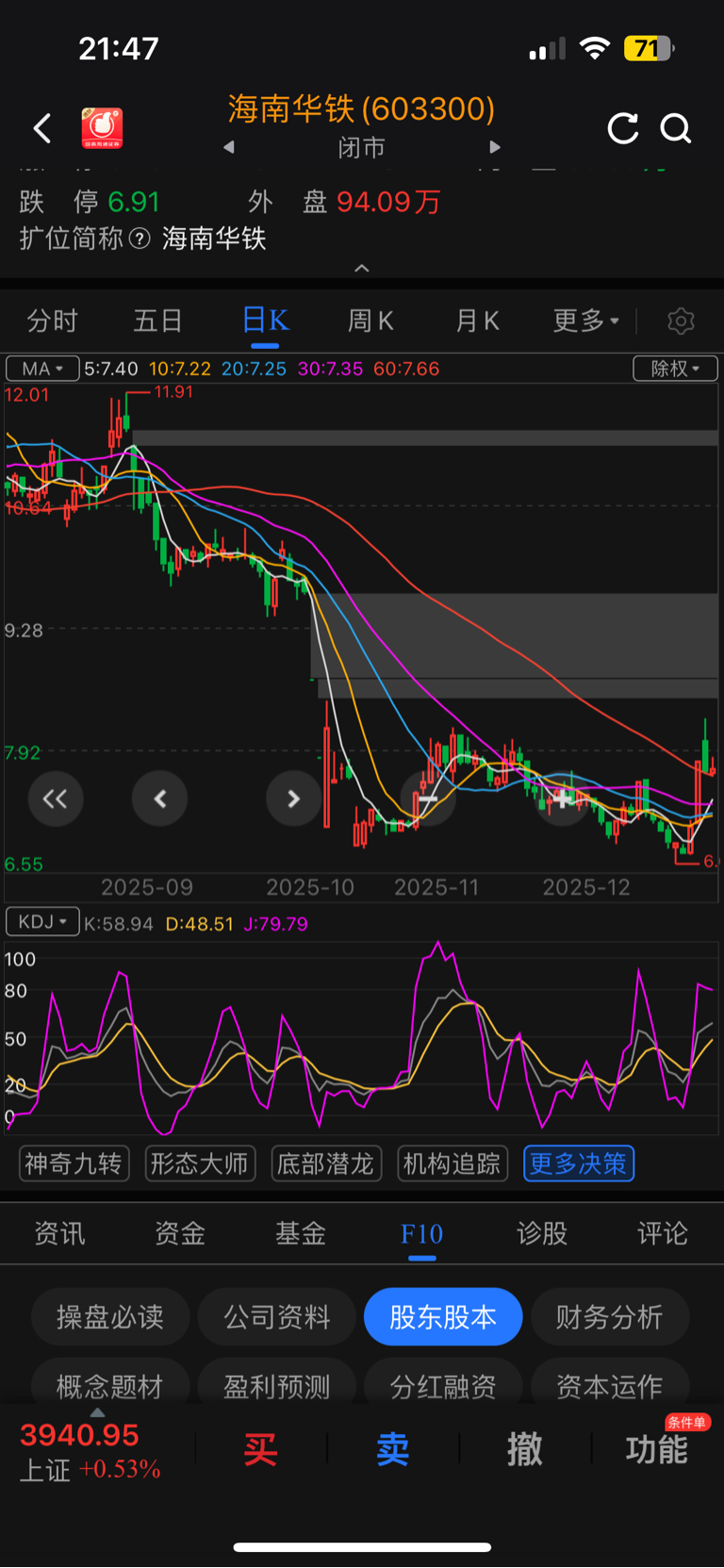This screenshot has height=1568, width=724.
Task: Open 机构追踪 decision tool
Action: (x=452, y=1164)
